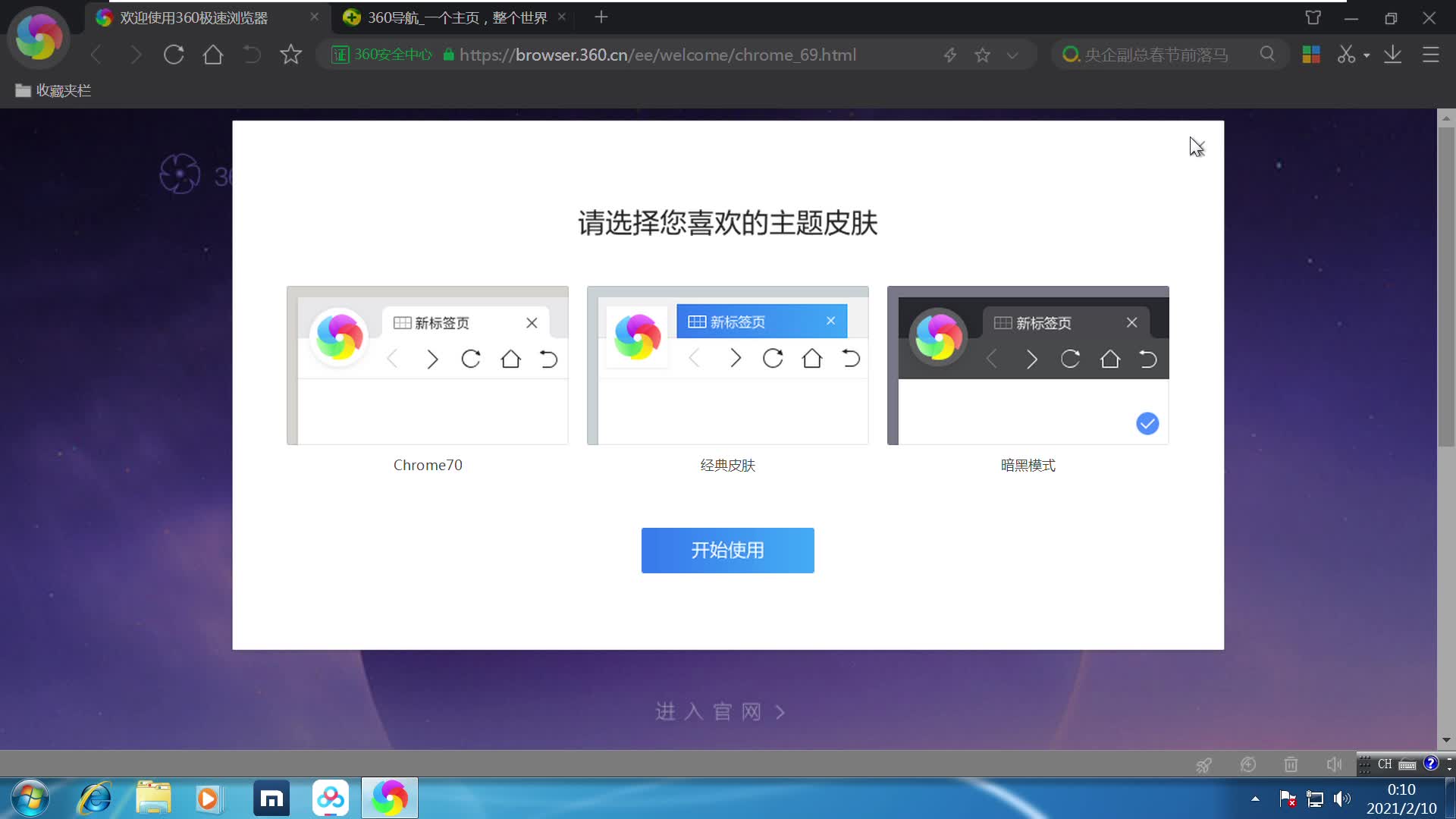Image resolution: width=1456 pixels, height=819 pixels.
Task: Click the rocket acceleration icon in status bar
Action: (x=1204, y=764)
